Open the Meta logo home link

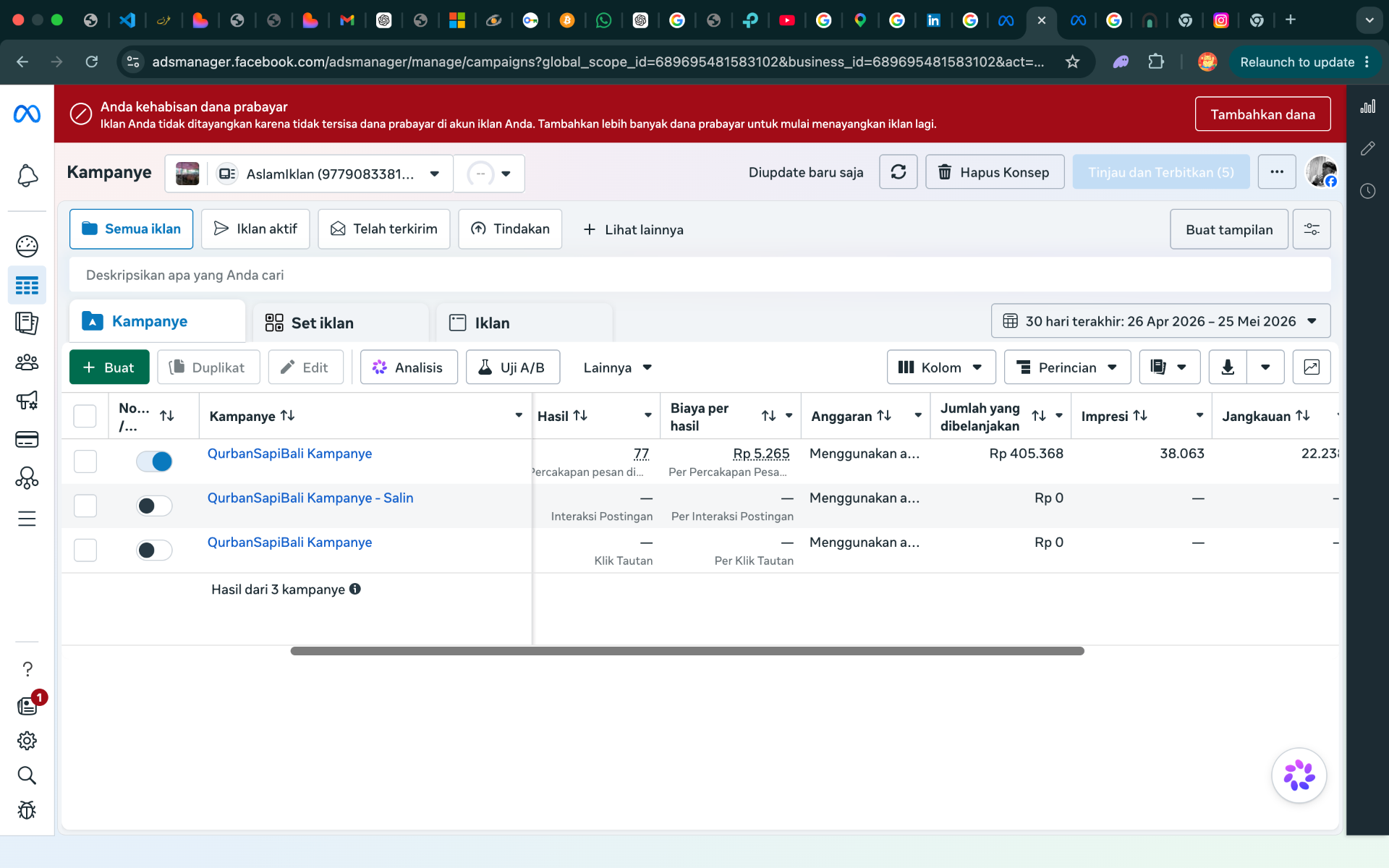tap(27, 114)
